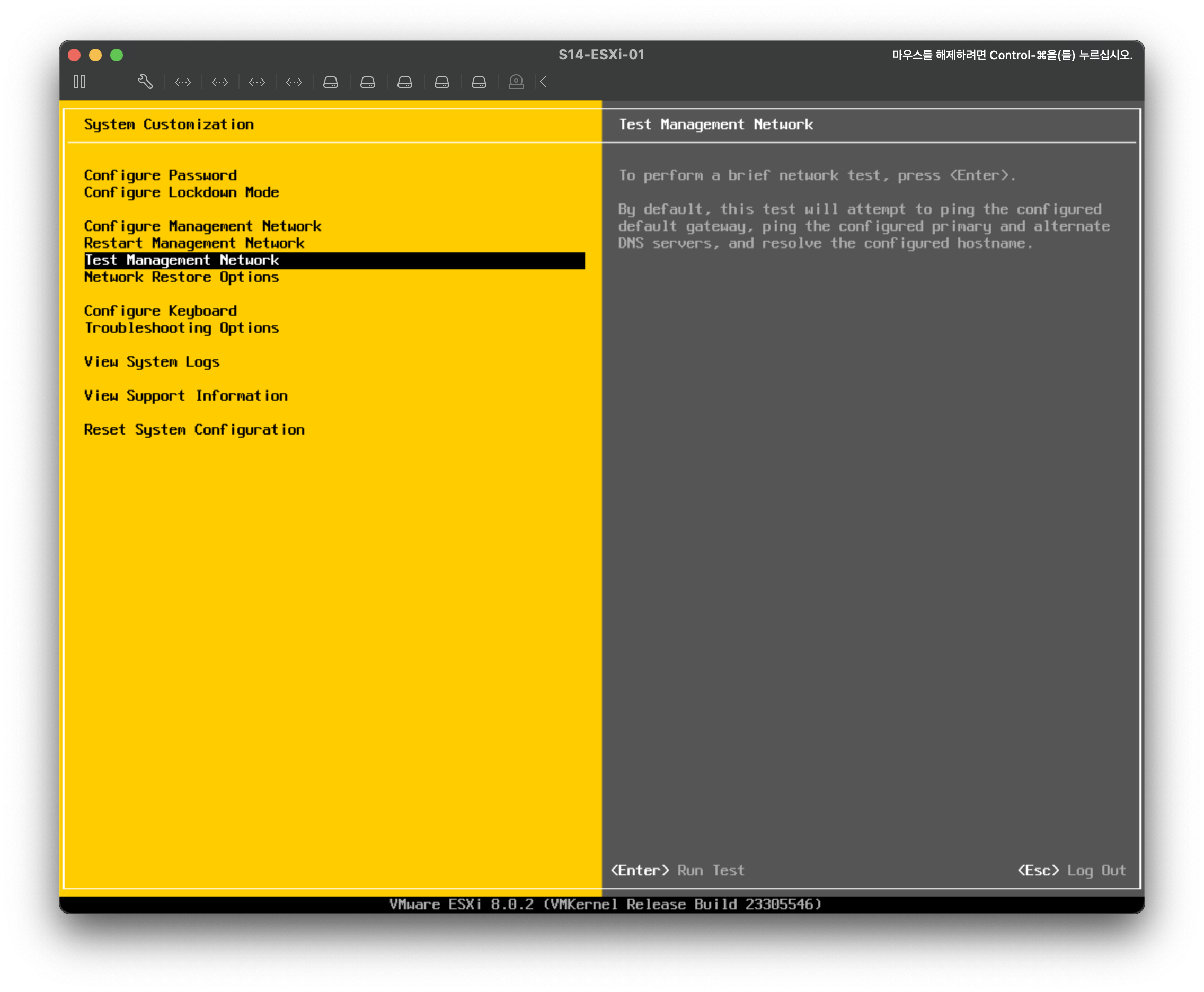Click Enter Run Test label
Screen dimensions: 1204x992
(678, 870)
